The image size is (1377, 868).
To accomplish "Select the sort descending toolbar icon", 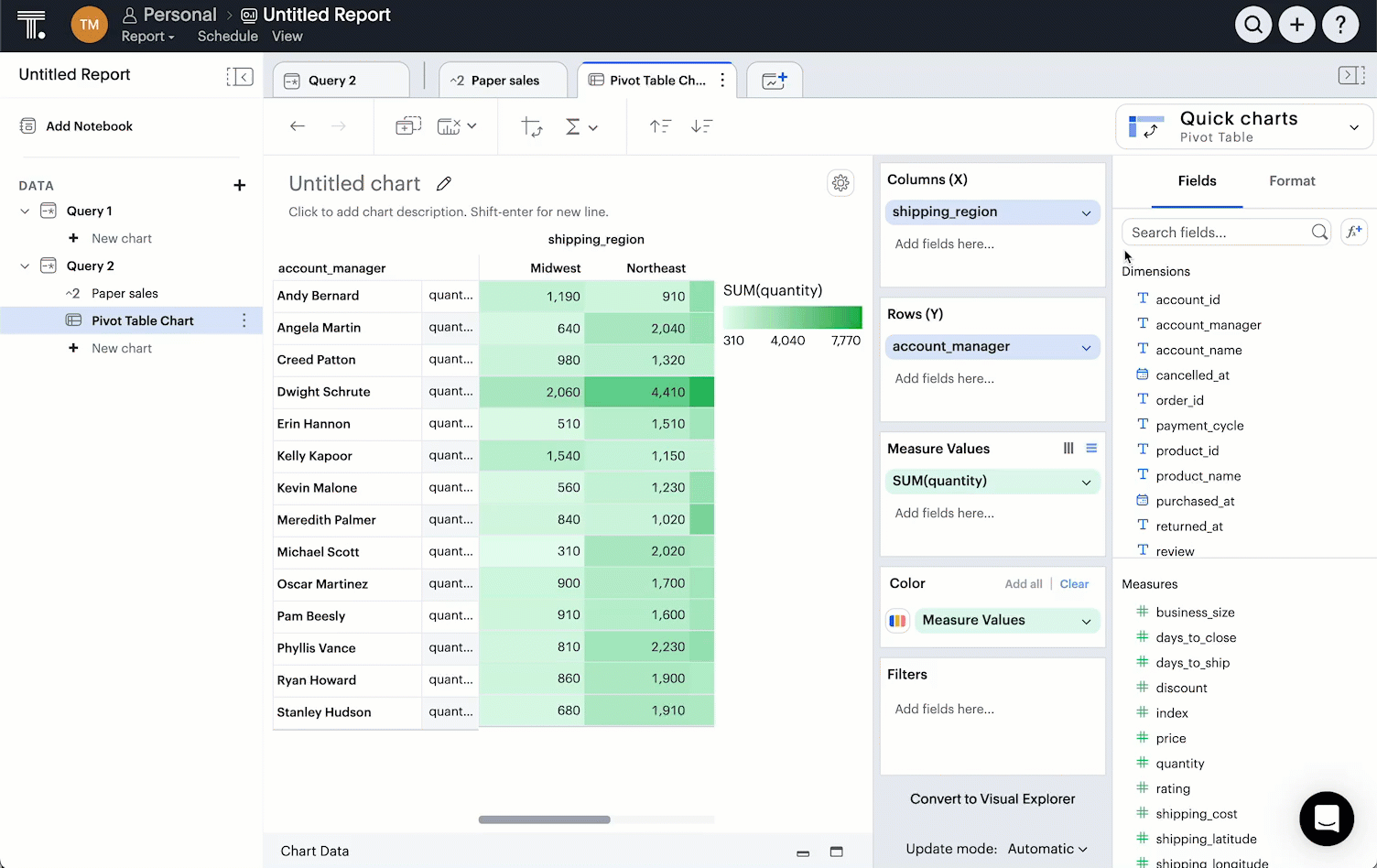I will pos(701,125).
